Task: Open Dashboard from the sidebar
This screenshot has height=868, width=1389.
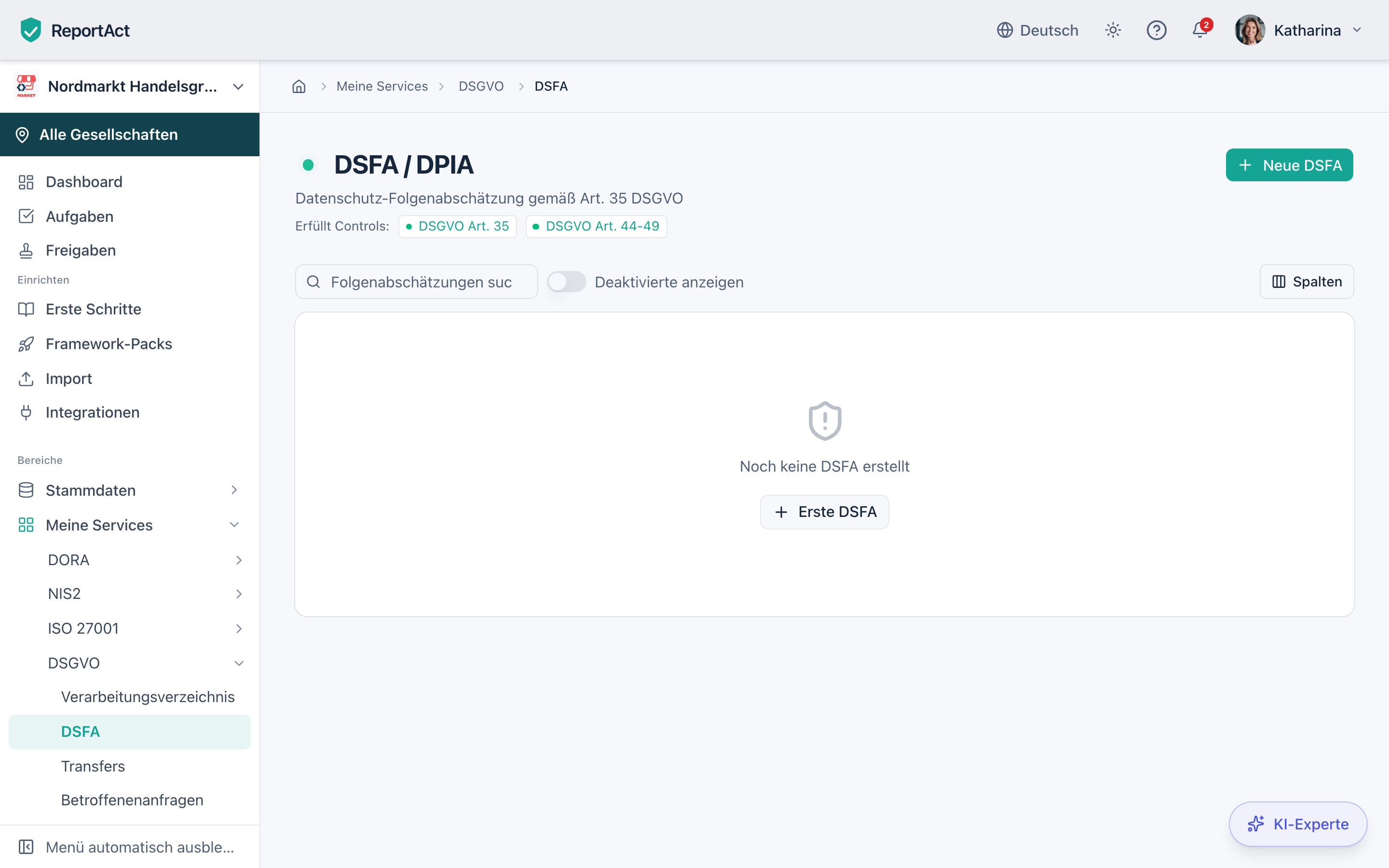Action: [x=130, y=182]
